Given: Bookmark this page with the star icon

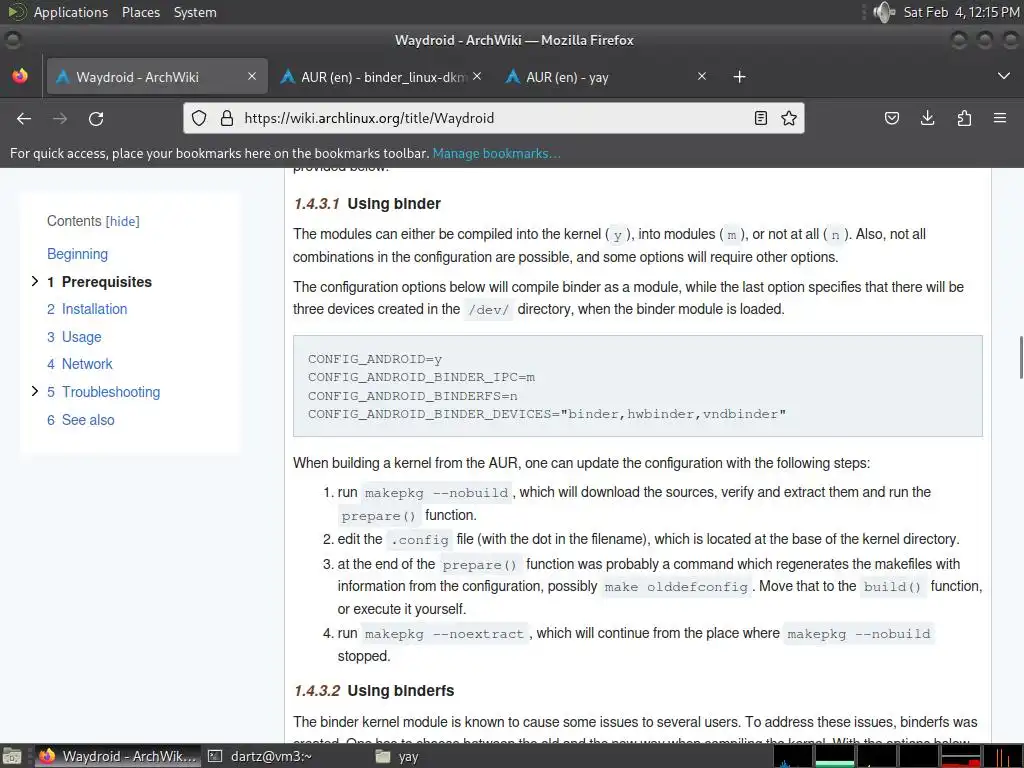Looking at the screenshot, I should click(789, 118).
